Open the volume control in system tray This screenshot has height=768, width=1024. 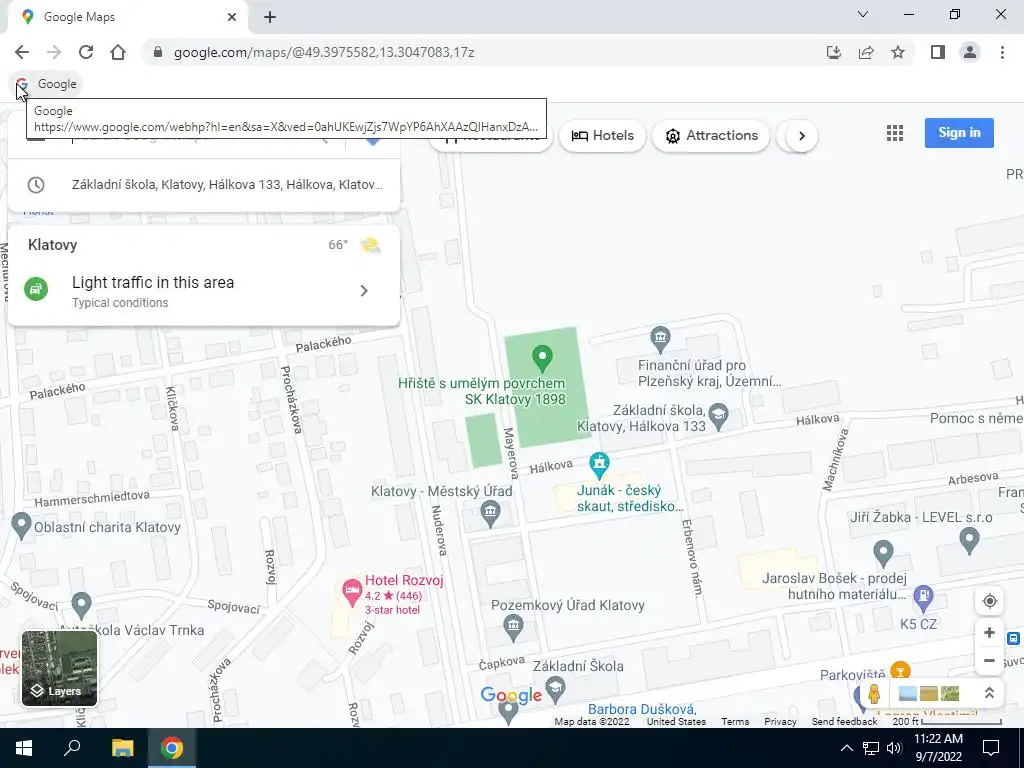[894, 748]
